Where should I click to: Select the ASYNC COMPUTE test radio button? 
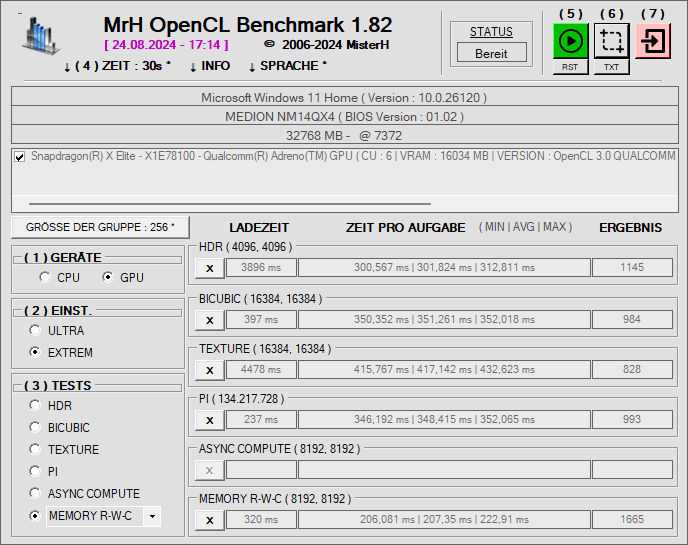tap(35, 493)
